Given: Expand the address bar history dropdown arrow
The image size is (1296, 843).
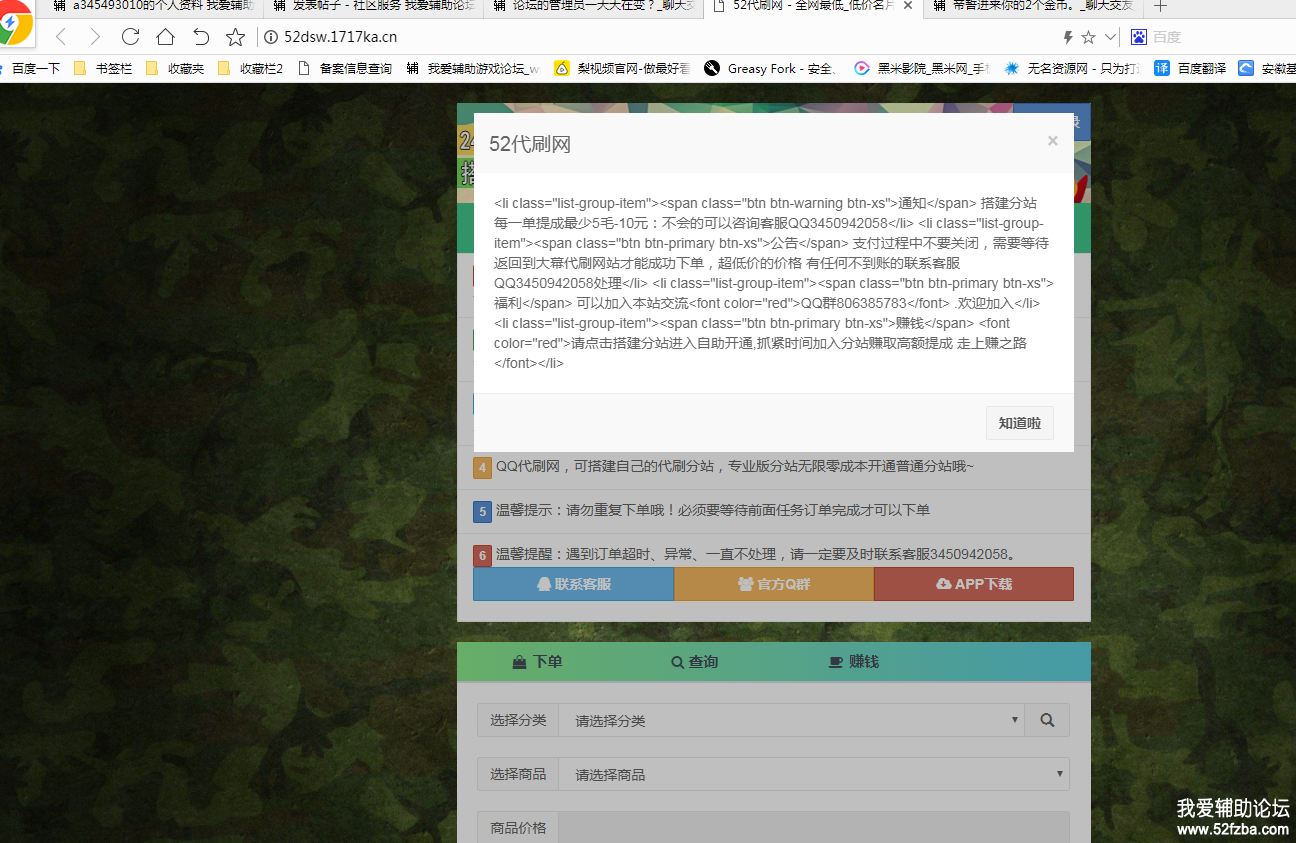Looking at the screenshot, I should click(1110, 38).
